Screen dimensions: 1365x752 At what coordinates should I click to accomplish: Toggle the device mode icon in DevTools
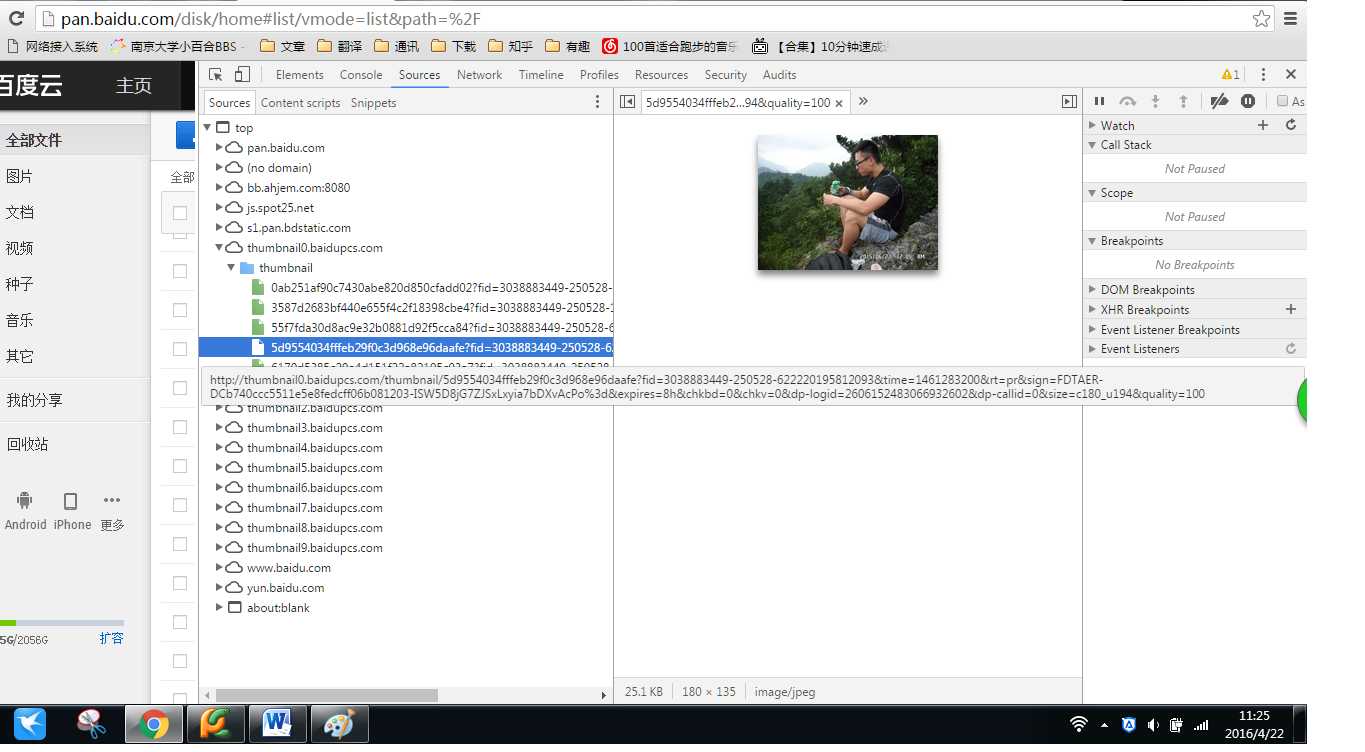point(242,75)
